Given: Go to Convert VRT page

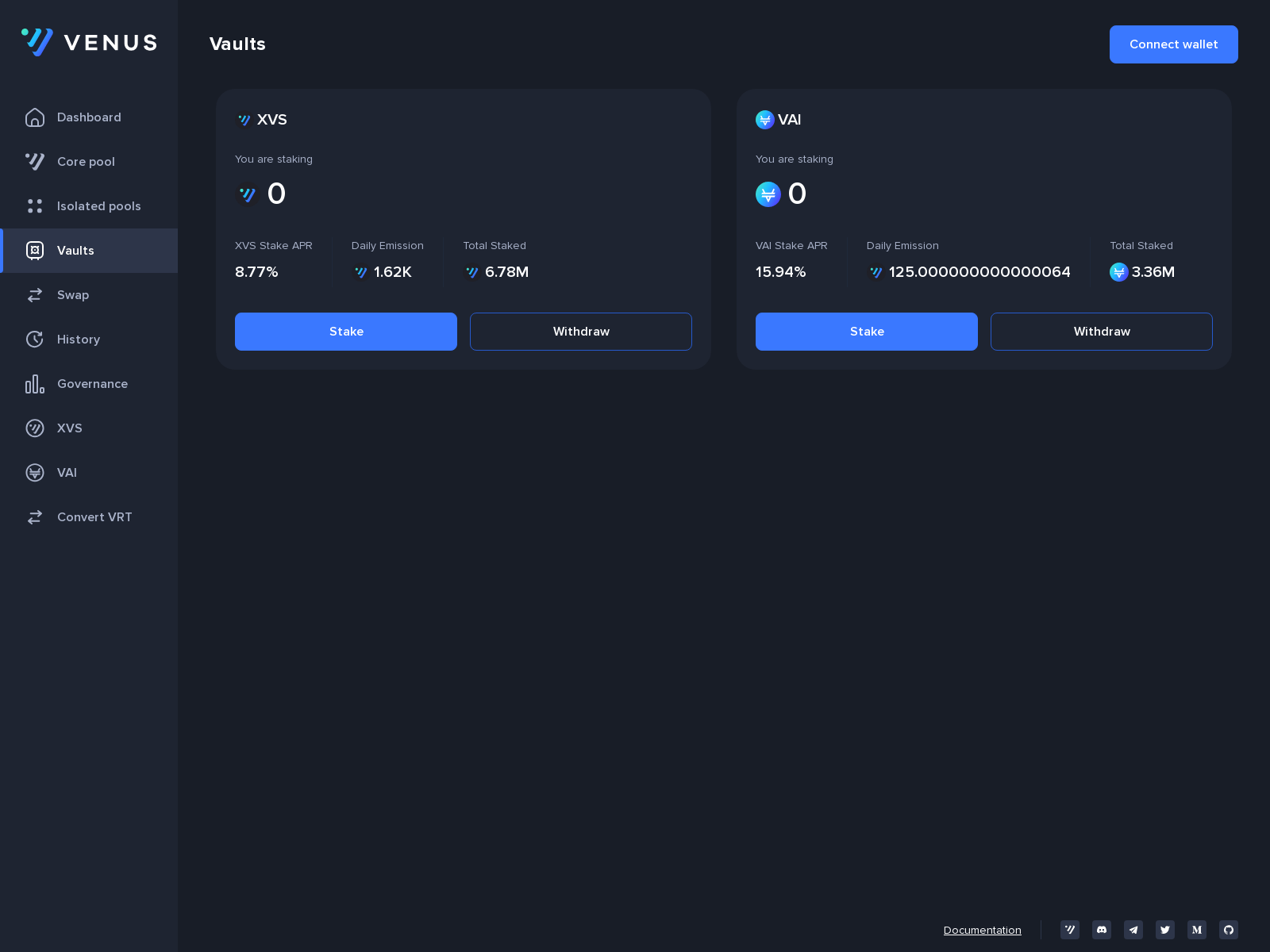Looking at the screenshot, I should click(89, 517).
